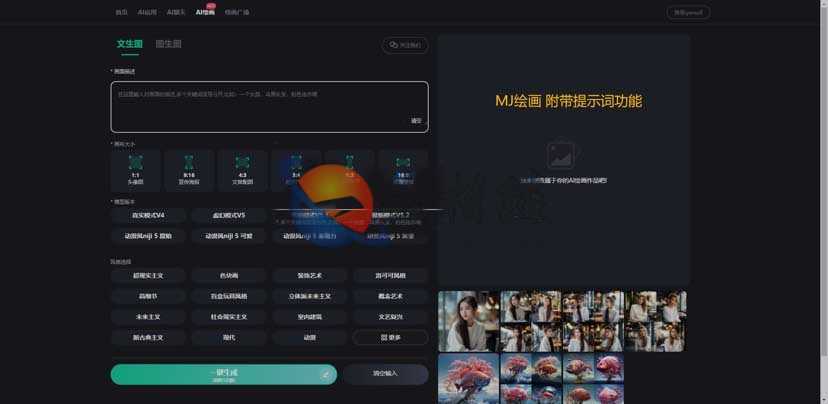Toggle the 装饰艺术 style tag

(310, 276)
